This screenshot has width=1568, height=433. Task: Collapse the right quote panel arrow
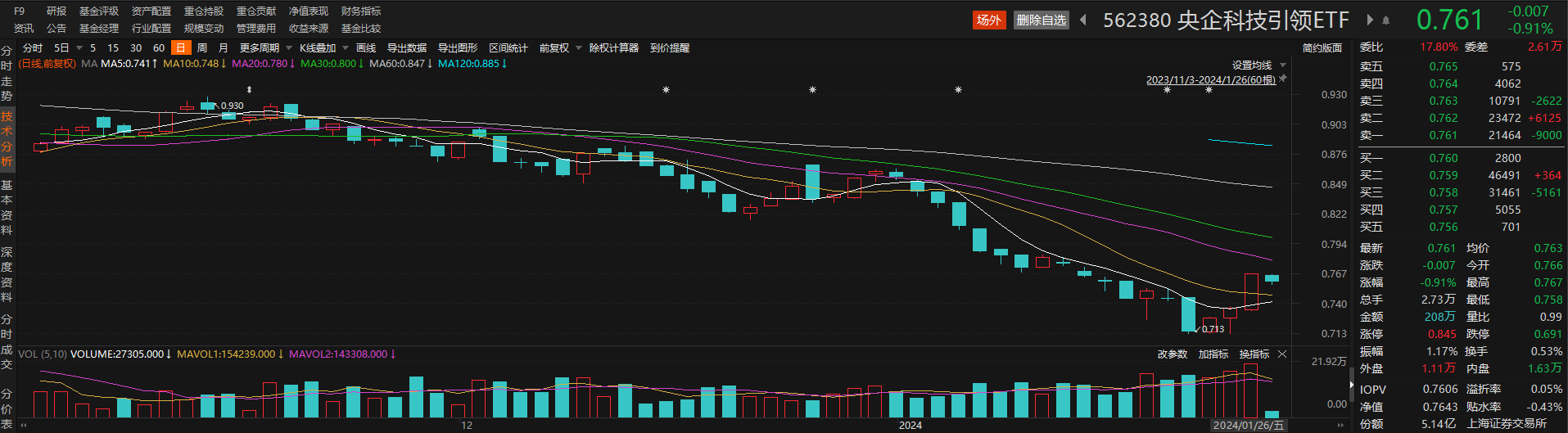point(1351,384)
